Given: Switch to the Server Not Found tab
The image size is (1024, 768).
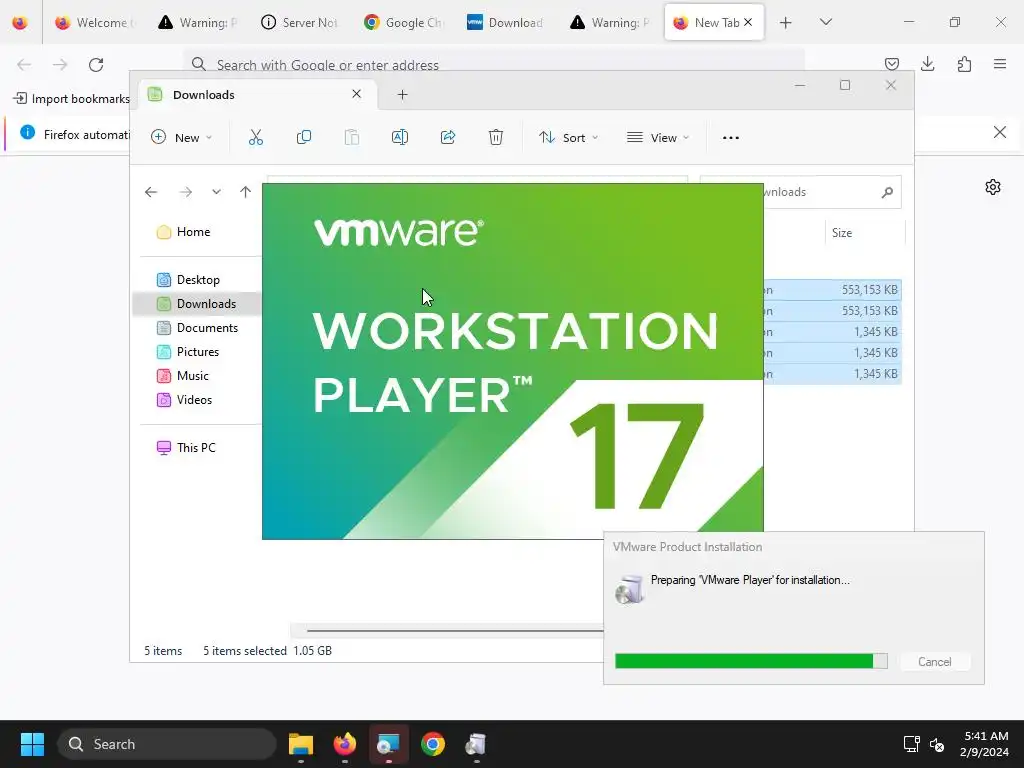Looking at the screenshot, I should (x=300, y=22).
